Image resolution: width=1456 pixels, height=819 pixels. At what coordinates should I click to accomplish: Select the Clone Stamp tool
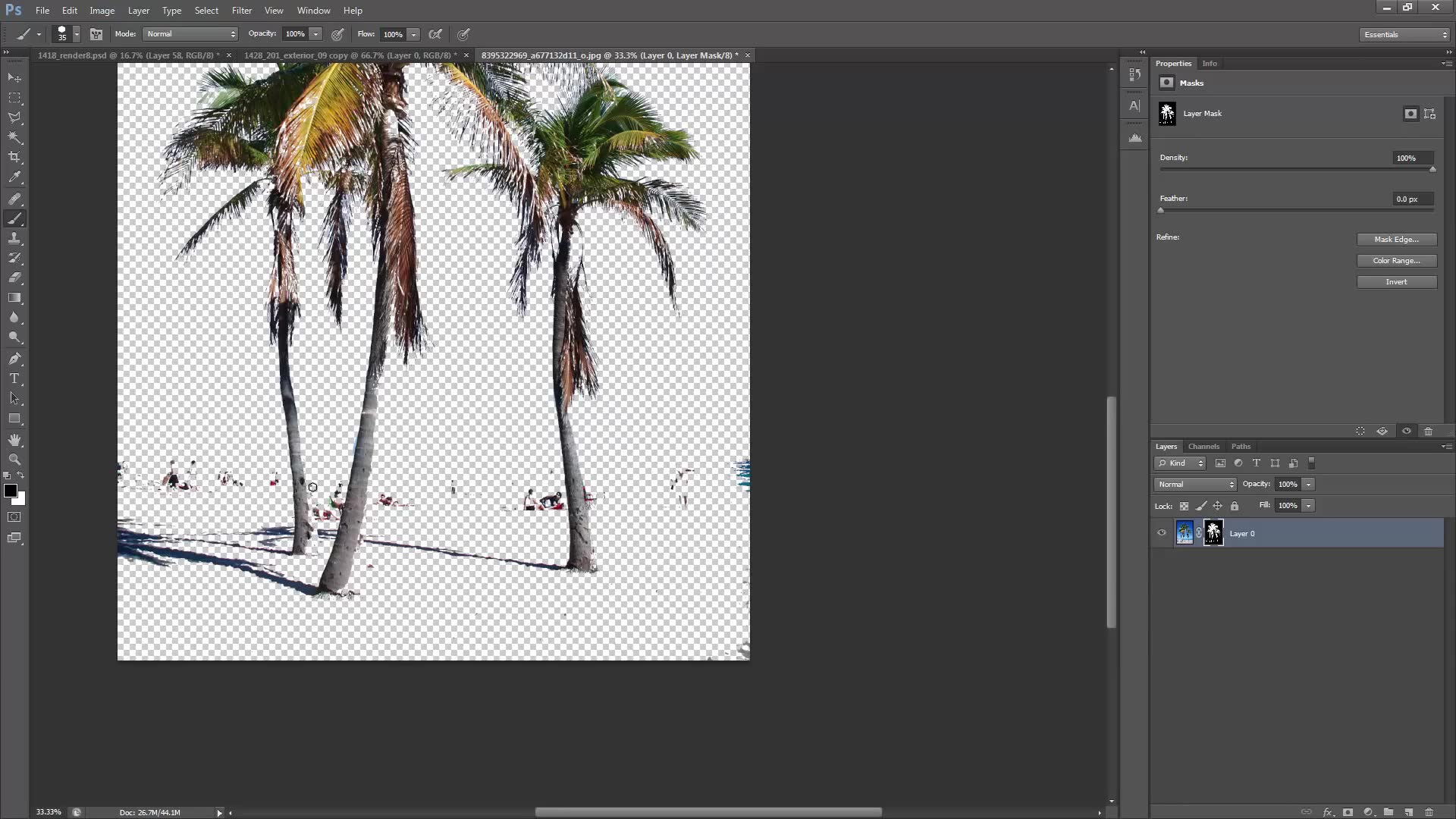point(14,238)
